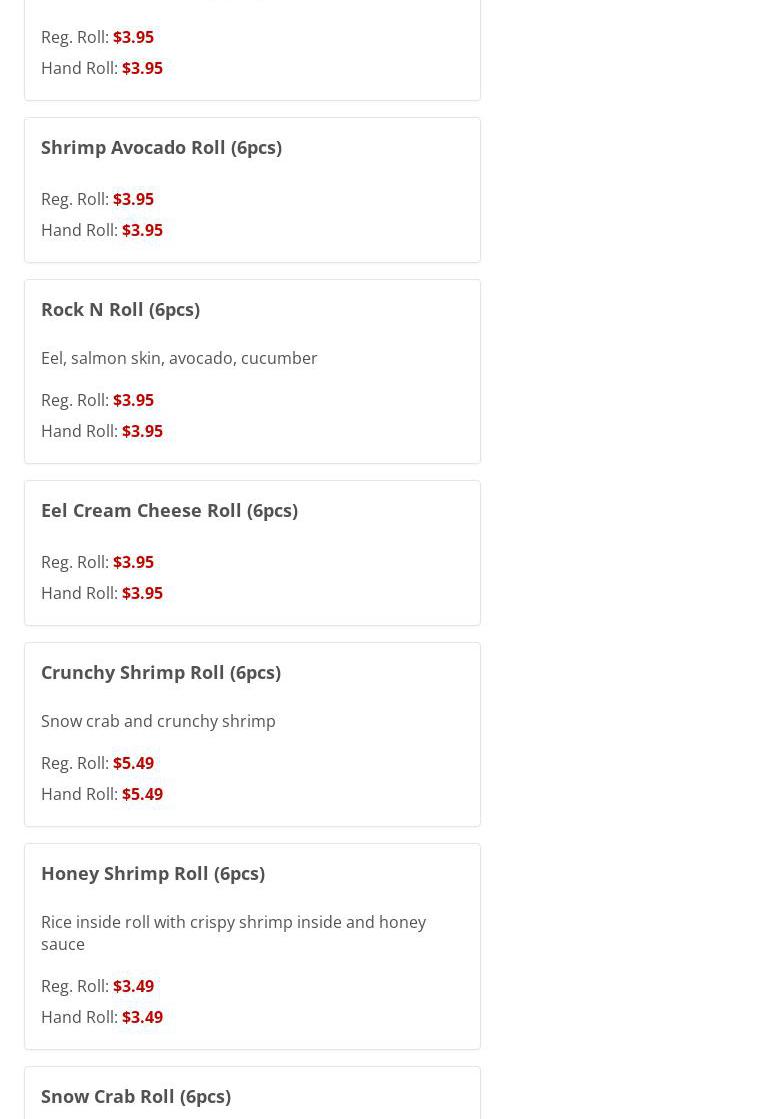The height and width of the screenshot is (1119, 770).
Task: Click the snow crab and crunchy shrimp description
Action: tap(158, 721)
